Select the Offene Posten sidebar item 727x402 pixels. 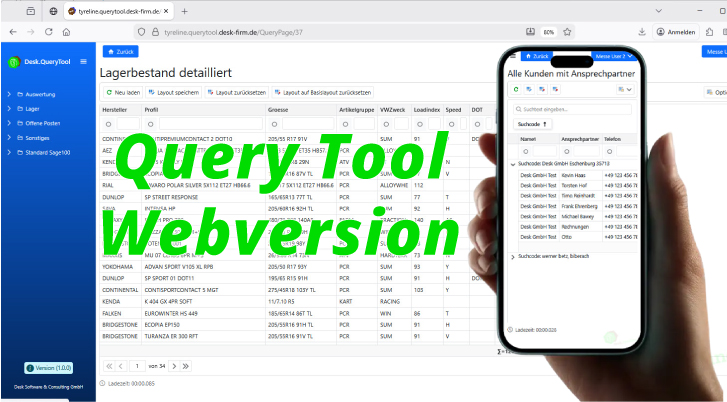[x=43, y=123]
